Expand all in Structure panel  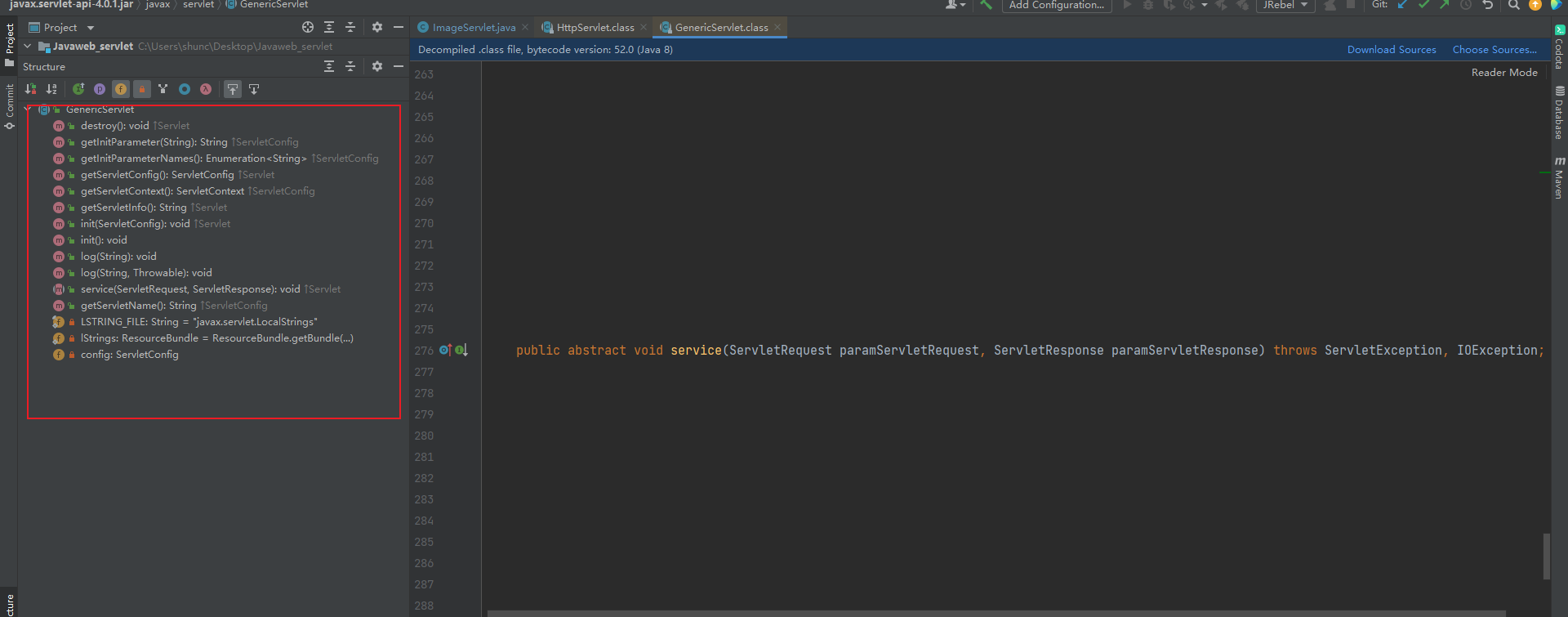click(x=329, y=66)
